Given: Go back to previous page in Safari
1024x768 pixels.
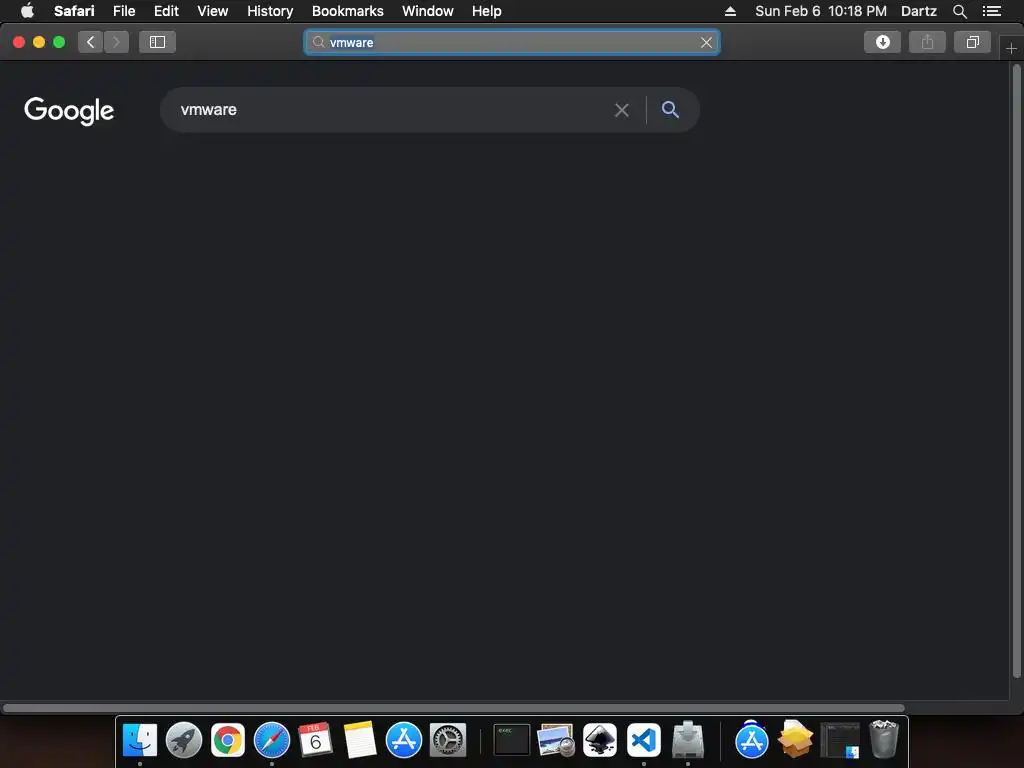Looking at the screenshot, I should [91, 42].
